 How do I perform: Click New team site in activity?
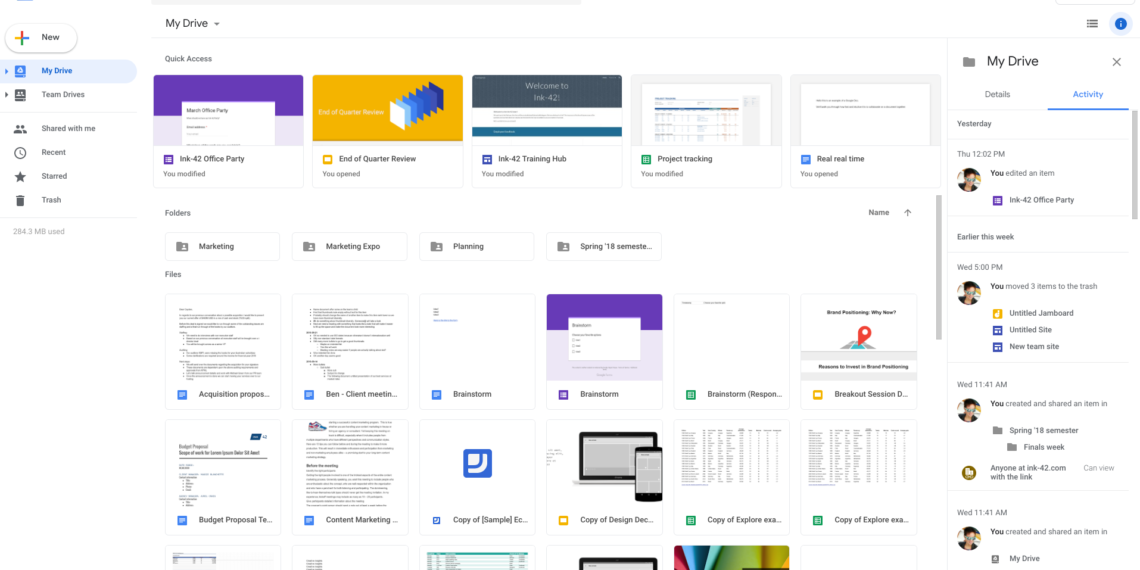1033,347
